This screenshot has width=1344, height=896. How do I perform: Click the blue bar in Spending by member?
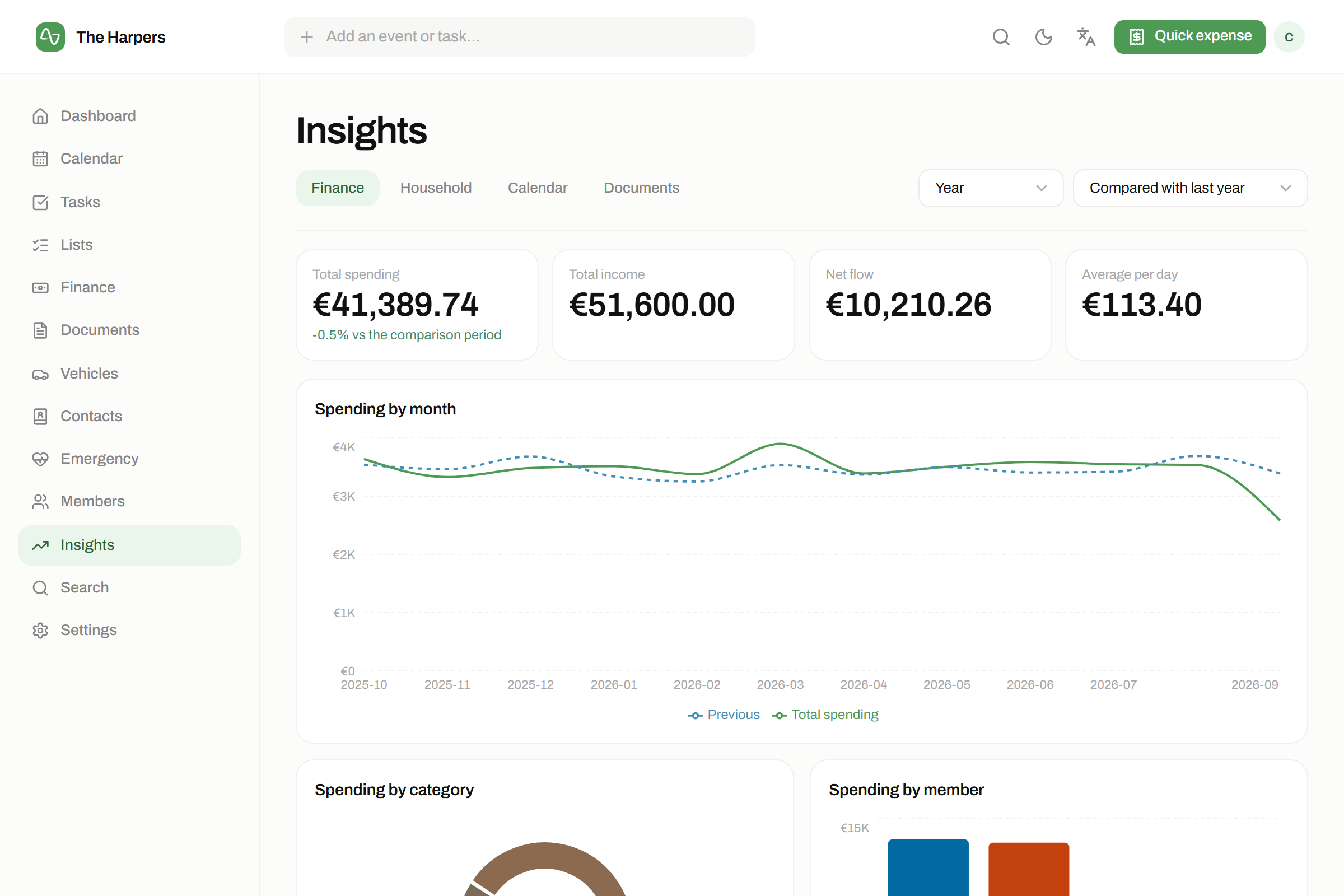(928, 867)
